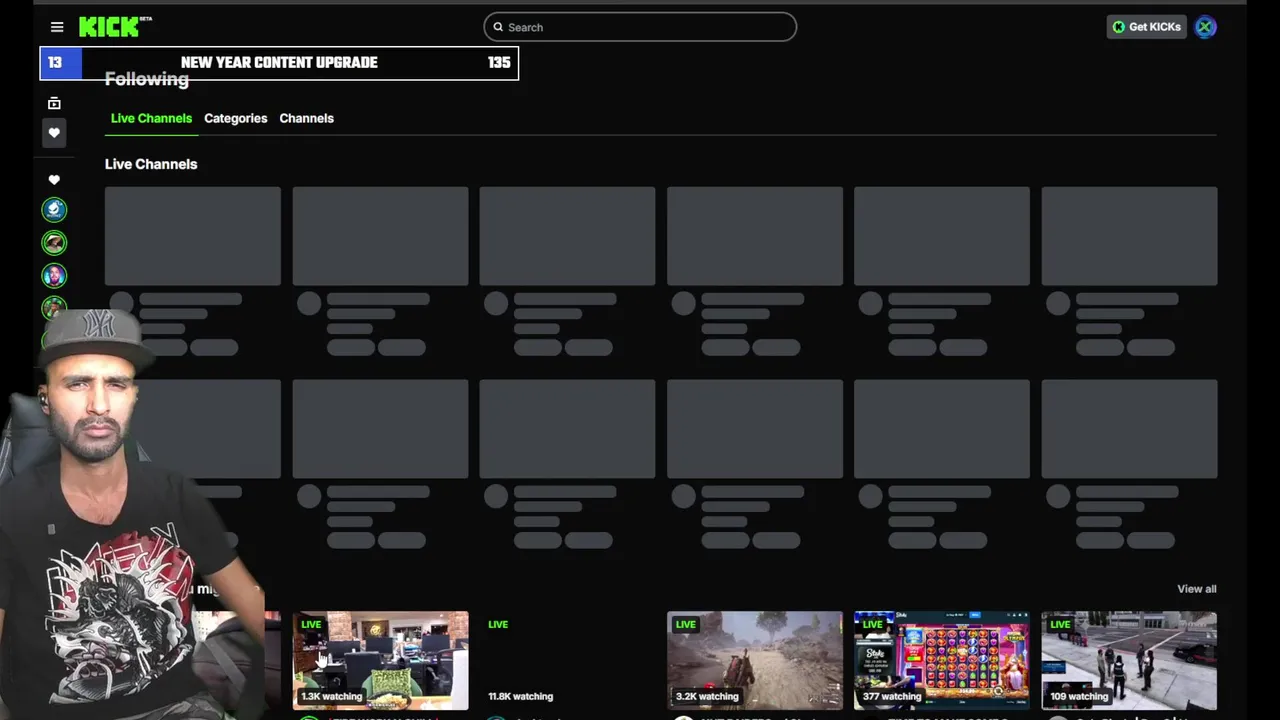Switch to the Live Channels tab
1280x720 pixels.
[151, 118]
